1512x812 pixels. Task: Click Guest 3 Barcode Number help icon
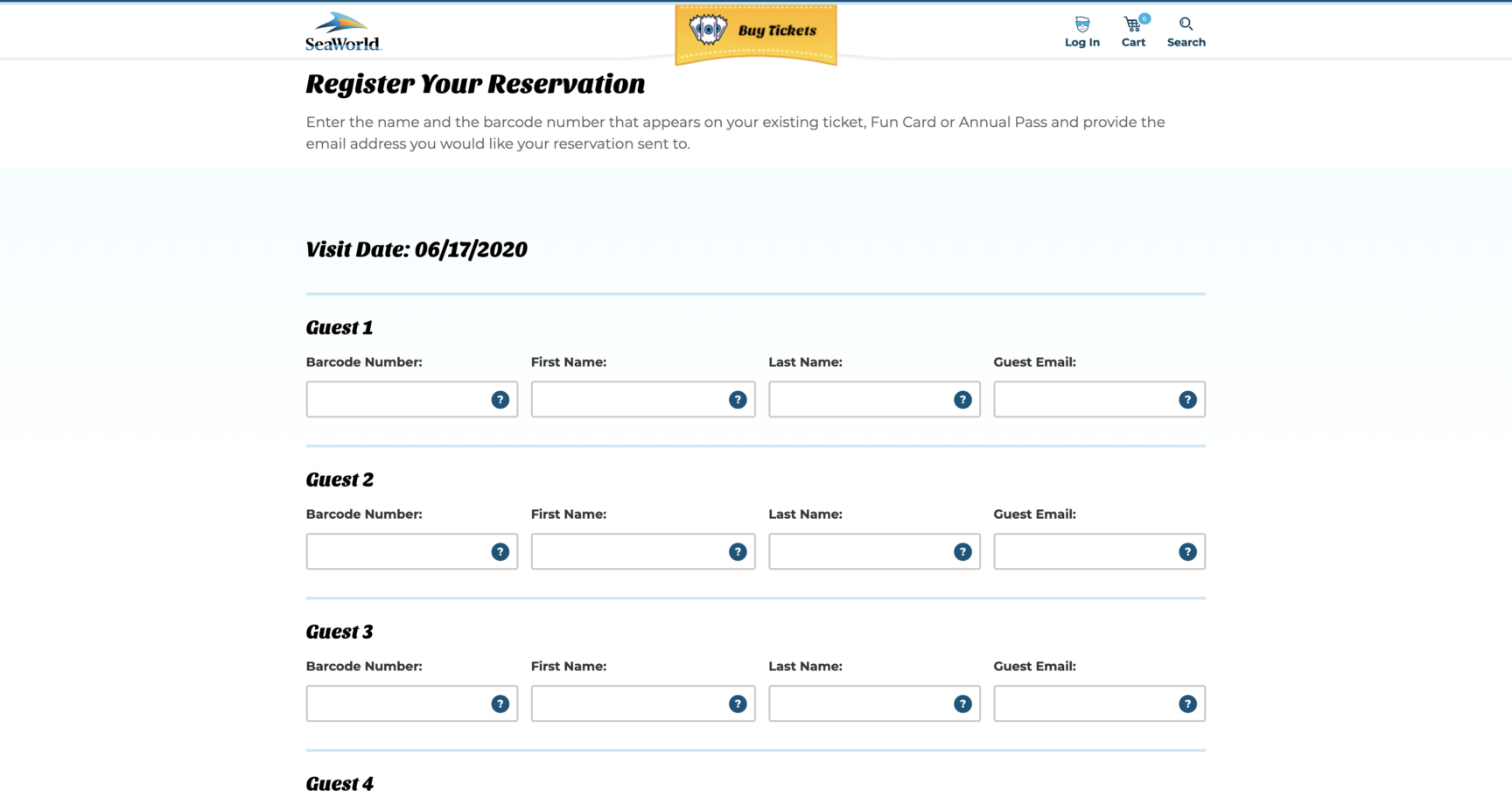point(500,704)
